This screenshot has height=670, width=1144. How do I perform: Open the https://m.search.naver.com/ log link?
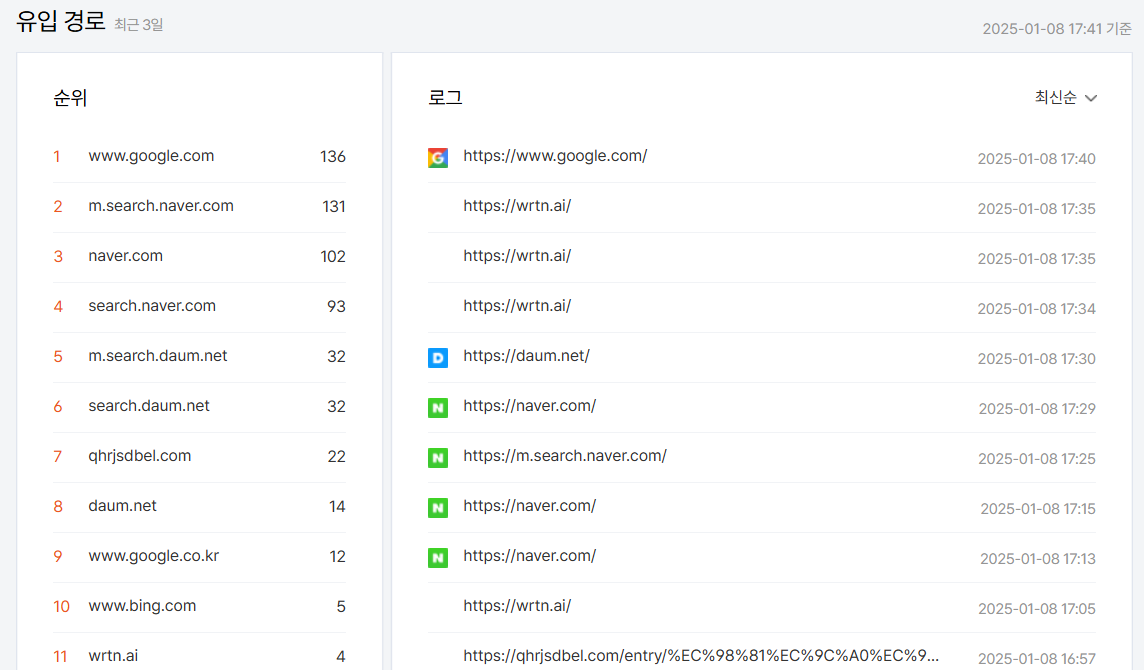point(565,455)
